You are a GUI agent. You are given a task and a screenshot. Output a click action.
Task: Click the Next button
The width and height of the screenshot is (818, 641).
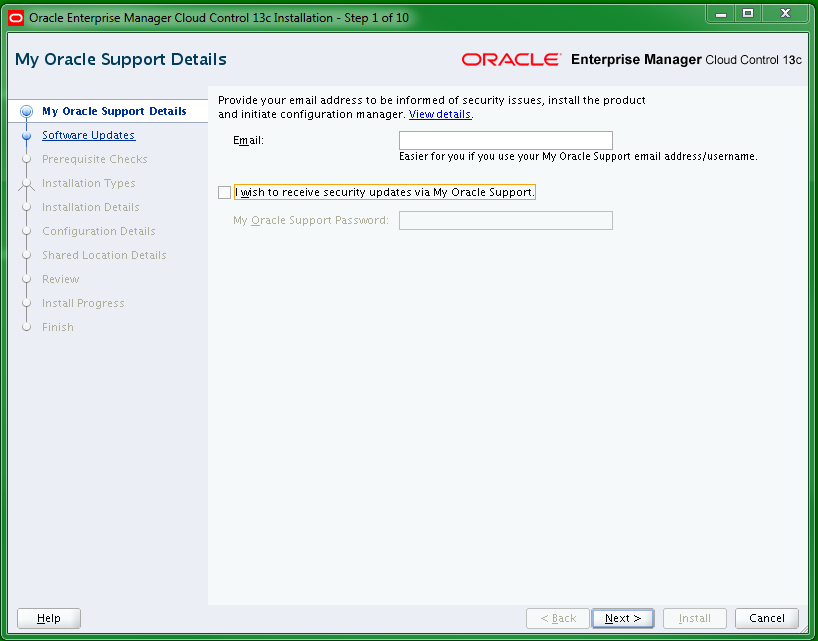click(x=622, y=618)
